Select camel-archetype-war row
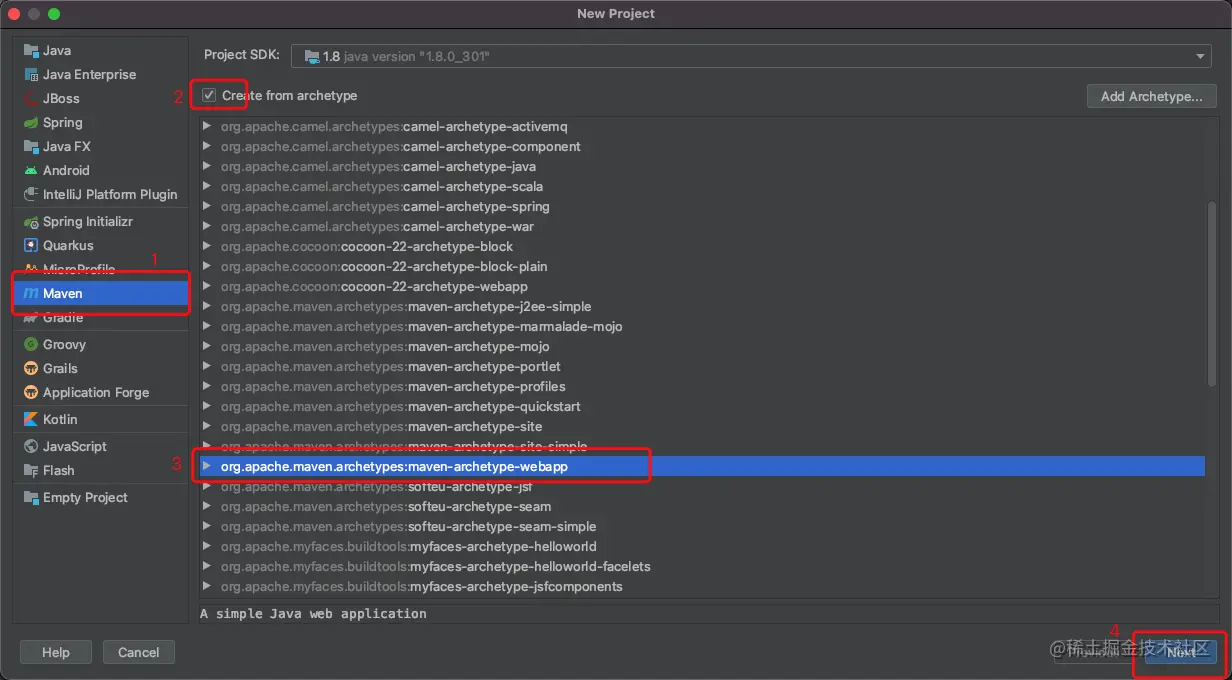Image resolution: width=1232 pixels, height=680 pixels. (x=701, y=226)
